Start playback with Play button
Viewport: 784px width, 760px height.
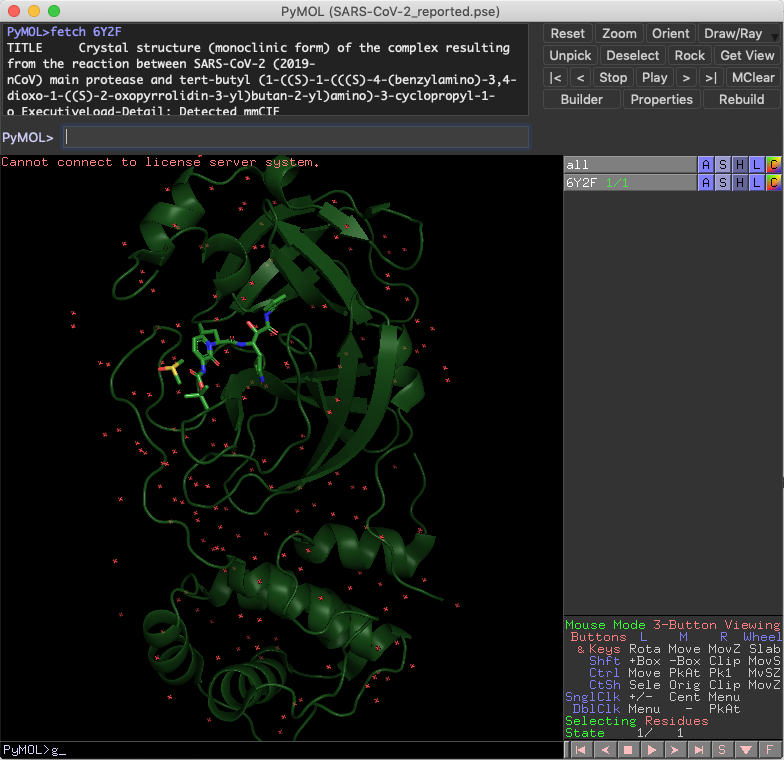[x=654, y=78]
